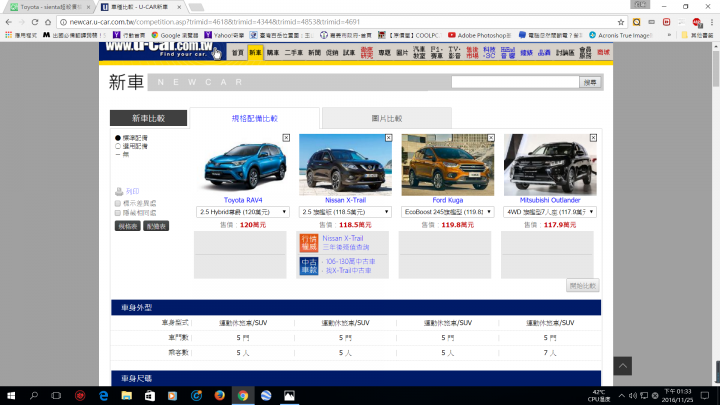Open the red square extension icon

[x=666, y=22]
